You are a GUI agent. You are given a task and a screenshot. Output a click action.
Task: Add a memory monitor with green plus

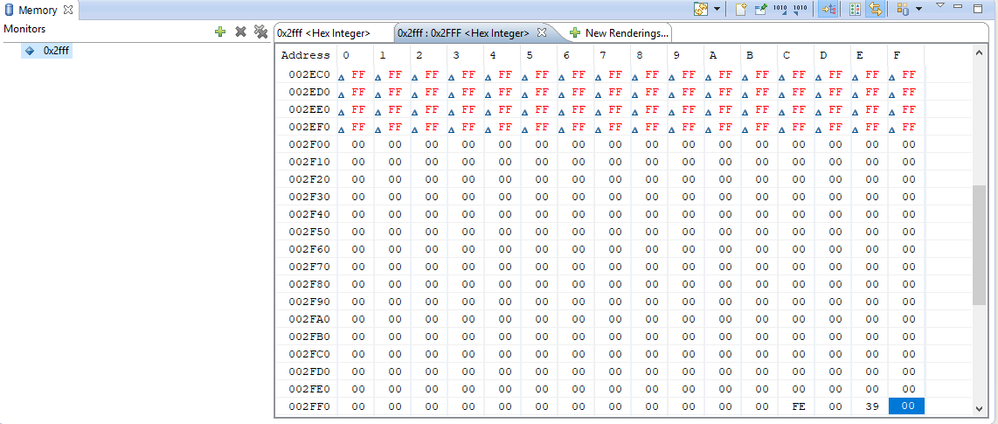point(220,31)
